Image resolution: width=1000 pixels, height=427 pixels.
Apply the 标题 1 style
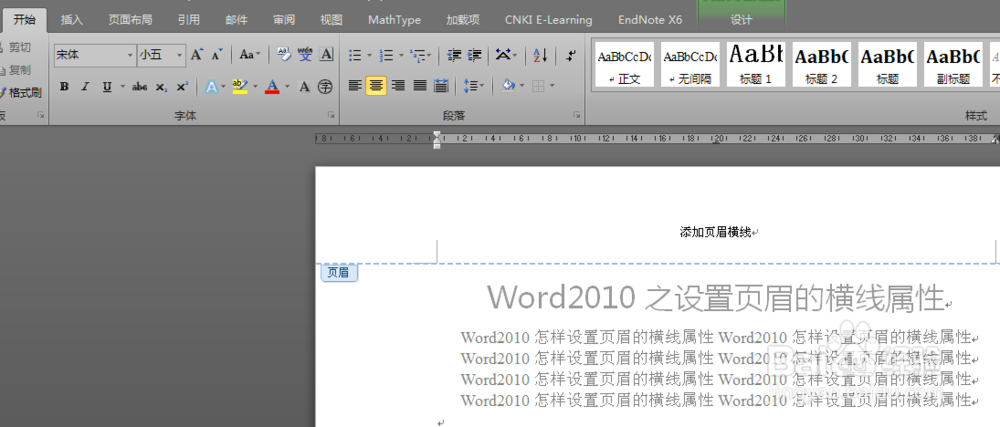click(x=756, y=64)
